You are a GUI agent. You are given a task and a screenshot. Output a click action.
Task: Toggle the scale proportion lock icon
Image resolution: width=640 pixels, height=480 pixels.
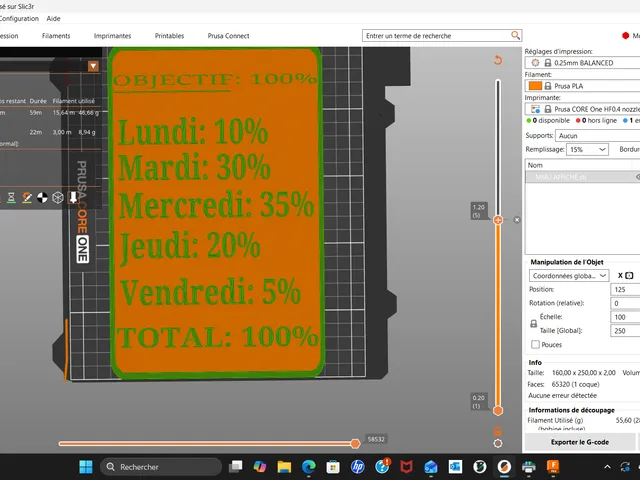533,324
